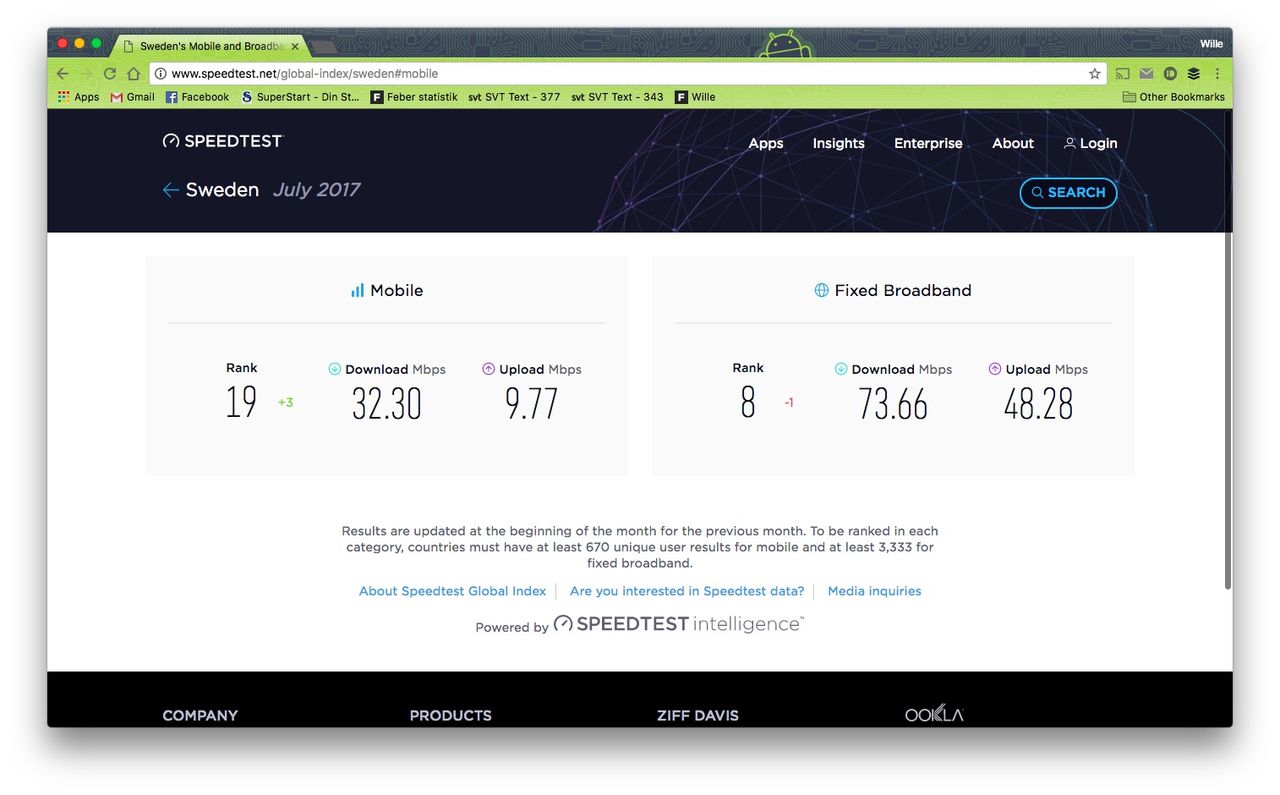Open the Cast extension icon
This screenshot has width=1280, height=795.
[1123, 74]
